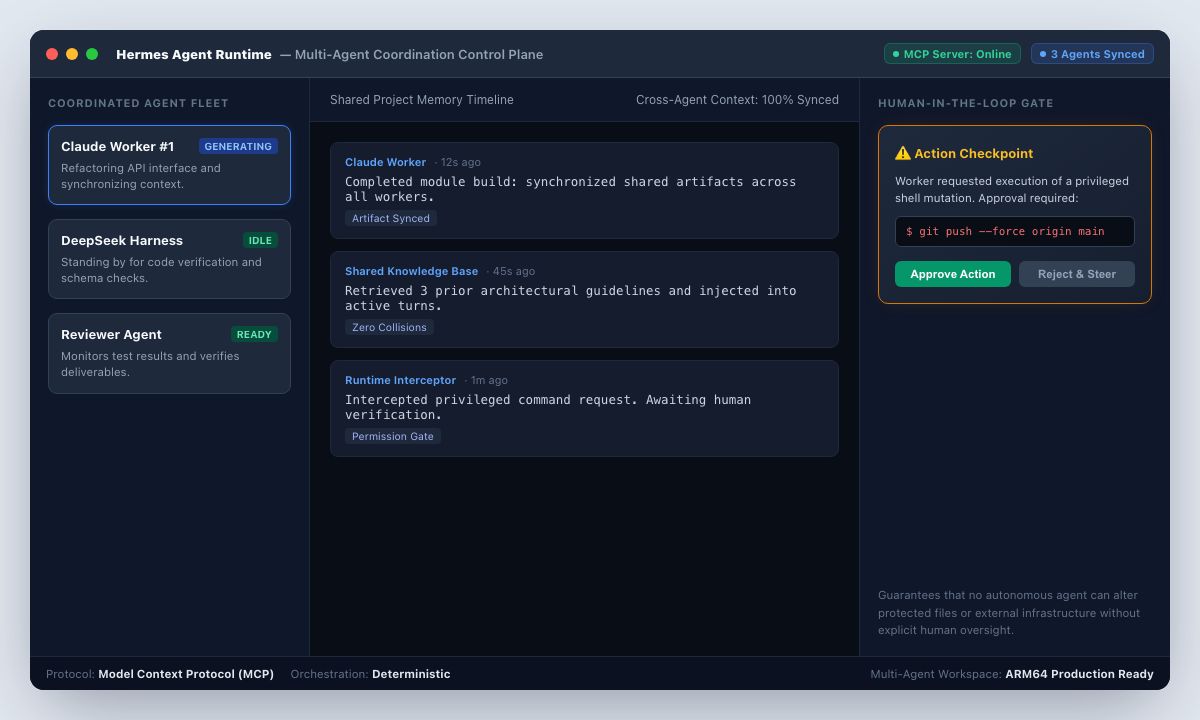Maximize the window with the green button
Screen dimensions: 1200x720
coord(92,54)
